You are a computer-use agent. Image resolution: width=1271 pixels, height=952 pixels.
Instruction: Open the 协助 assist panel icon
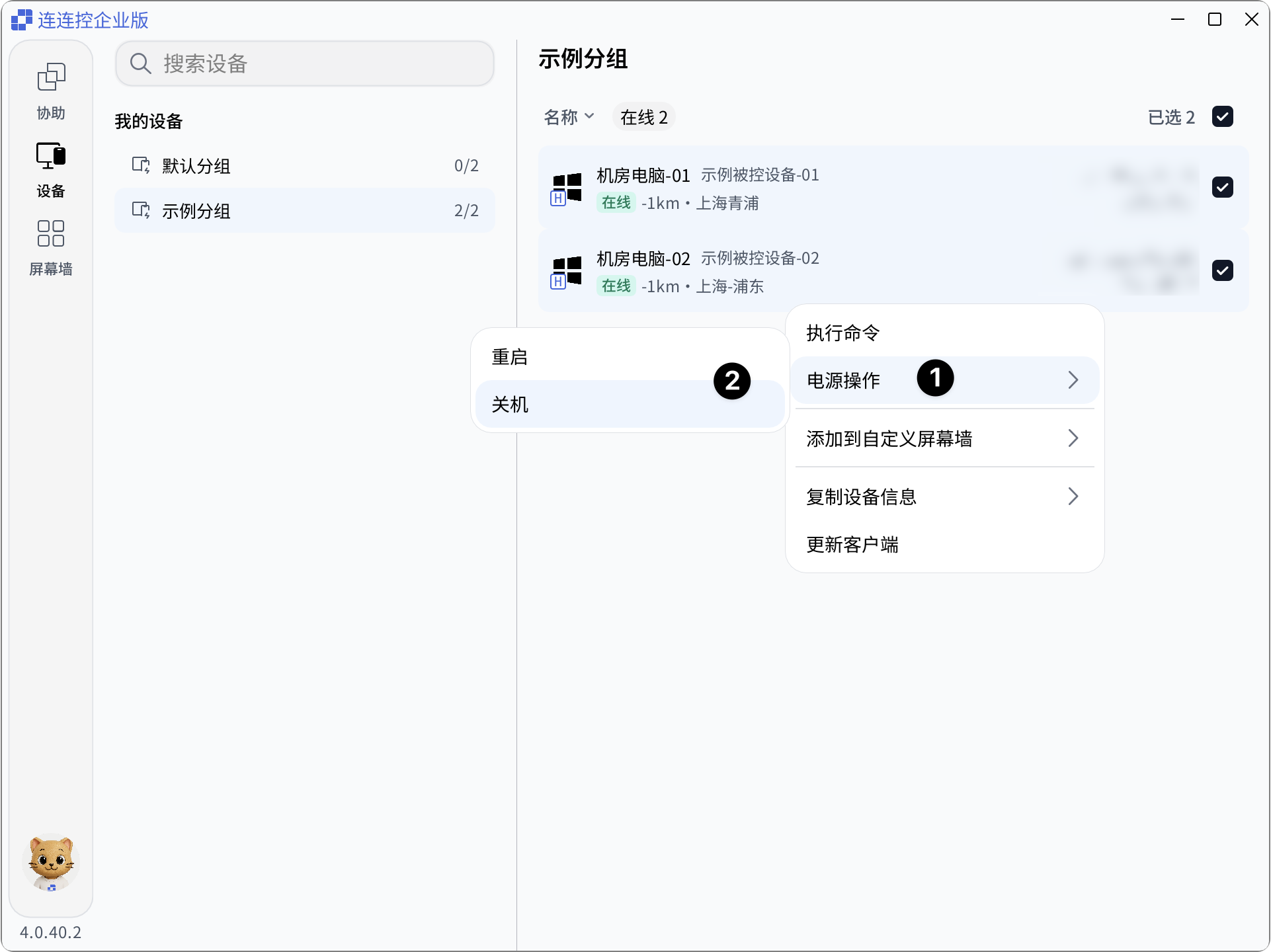(x=51, y=77)
